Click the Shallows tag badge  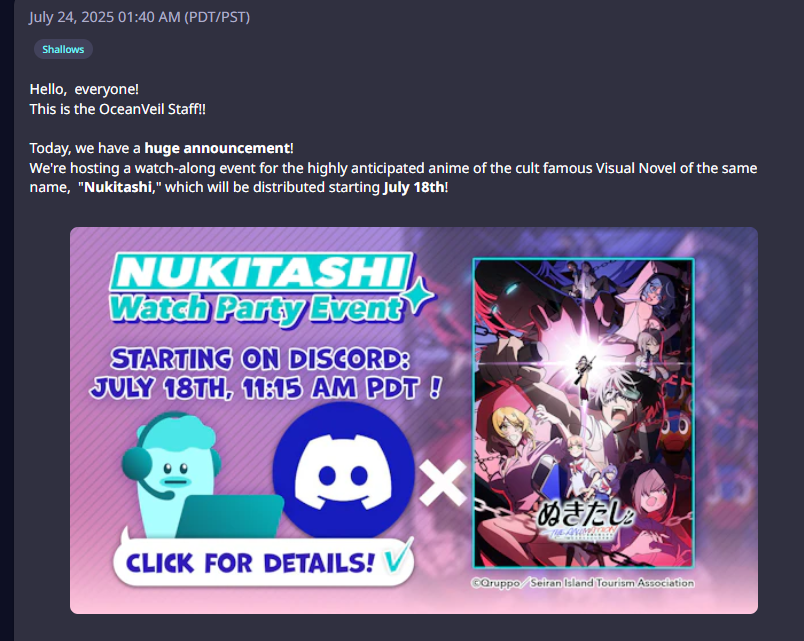point(63,49)
